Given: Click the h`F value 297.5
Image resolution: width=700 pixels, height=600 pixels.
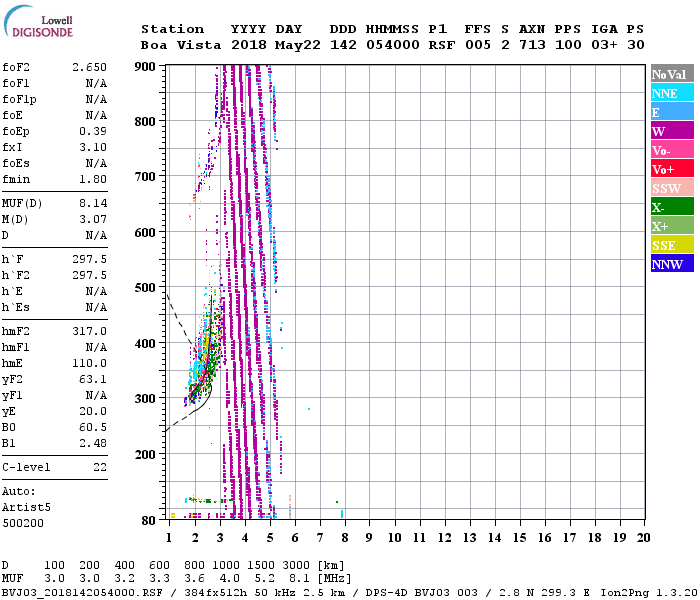Looking at the screenshot, I should click(89, 259).
